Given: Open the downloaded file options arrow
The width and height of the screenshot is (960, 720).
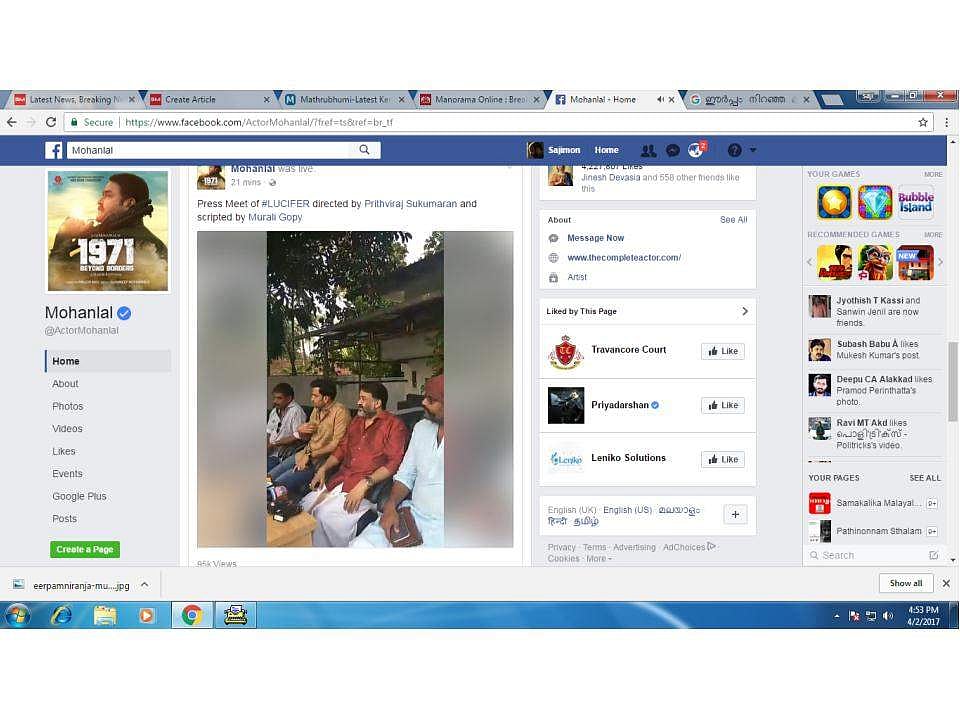Looking at the screenshot, I should coord(144,585).
